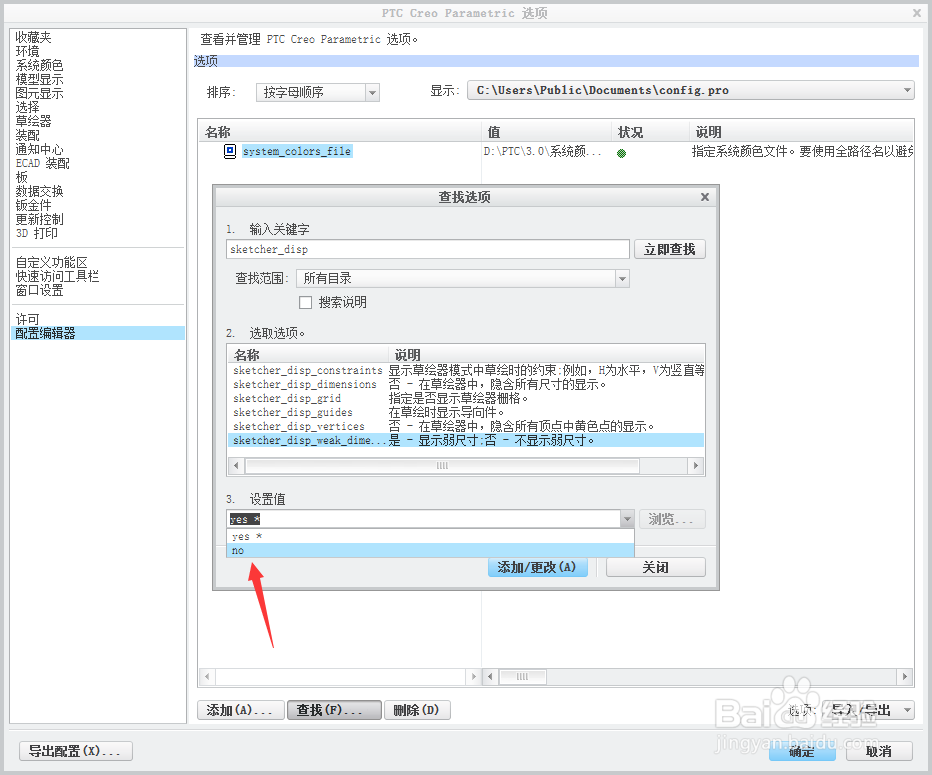Open 3D 打印 category
The image size is (932, 775).
pyautogui.click(x=36, y=234)
